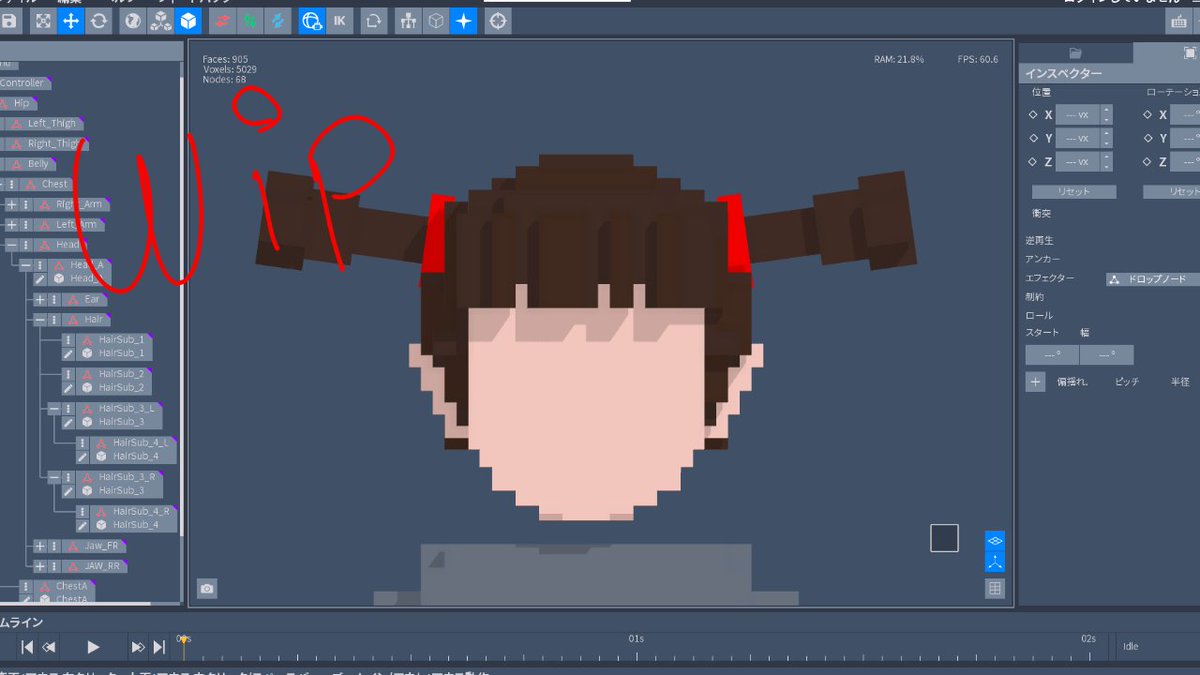This screenshot has width=1200, height=675.
Task: Select the move tool with four arrows
Action: [71, 20]
